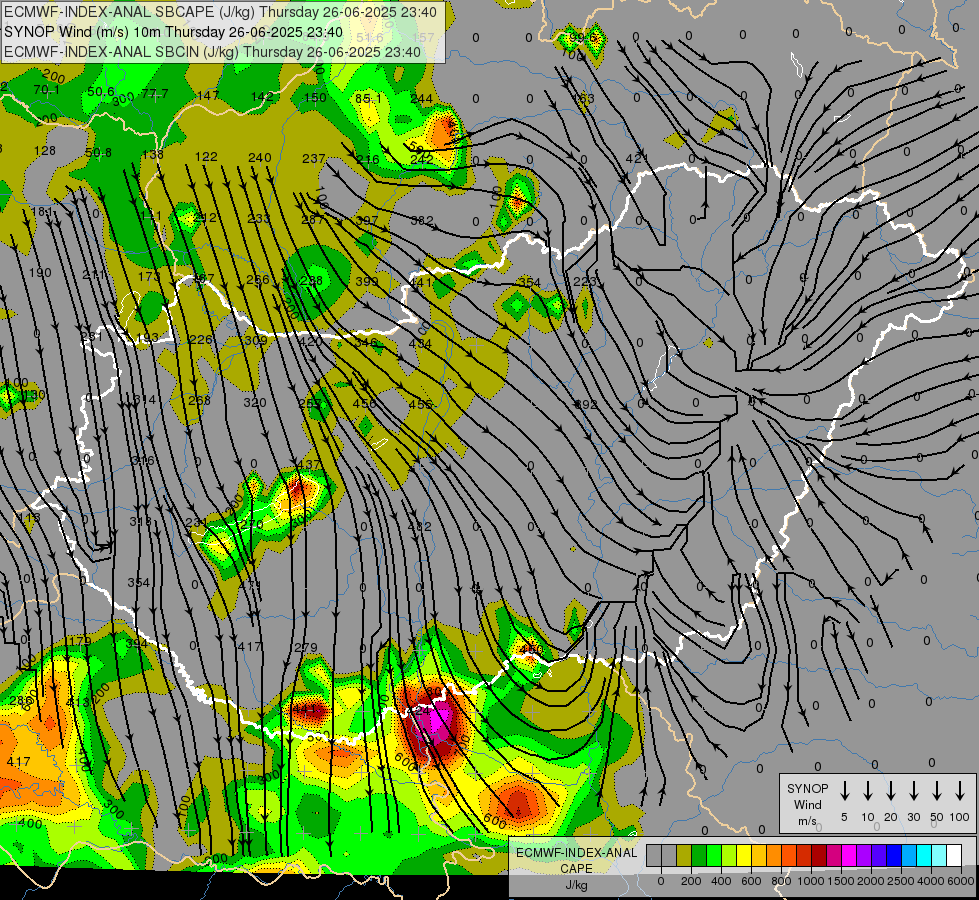Select the dark green CAPE legend swatch
The height and width of the screenshot is (900, 979).
699,855
